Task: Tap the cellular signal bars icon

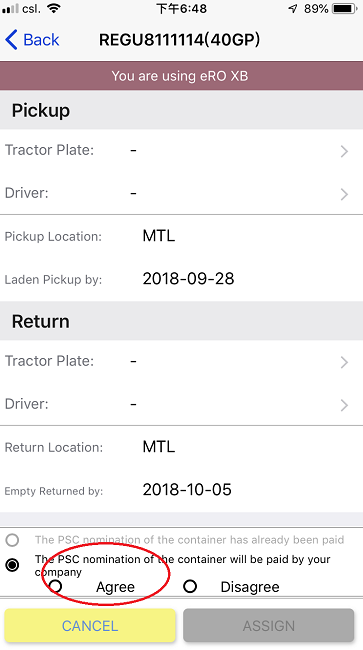Action: pyautogui.click(x=10, y=8)
